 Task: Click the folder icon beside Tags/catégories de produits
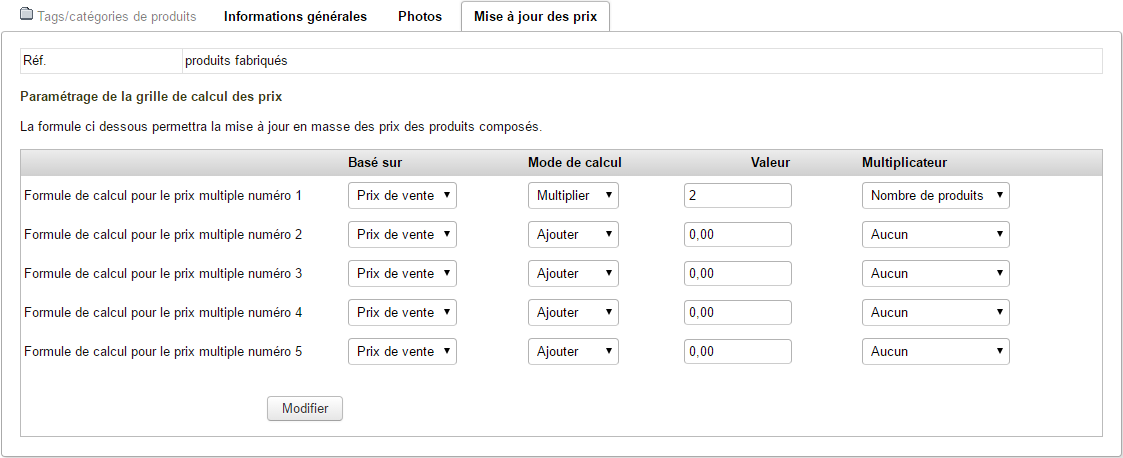tap(27, 15)
